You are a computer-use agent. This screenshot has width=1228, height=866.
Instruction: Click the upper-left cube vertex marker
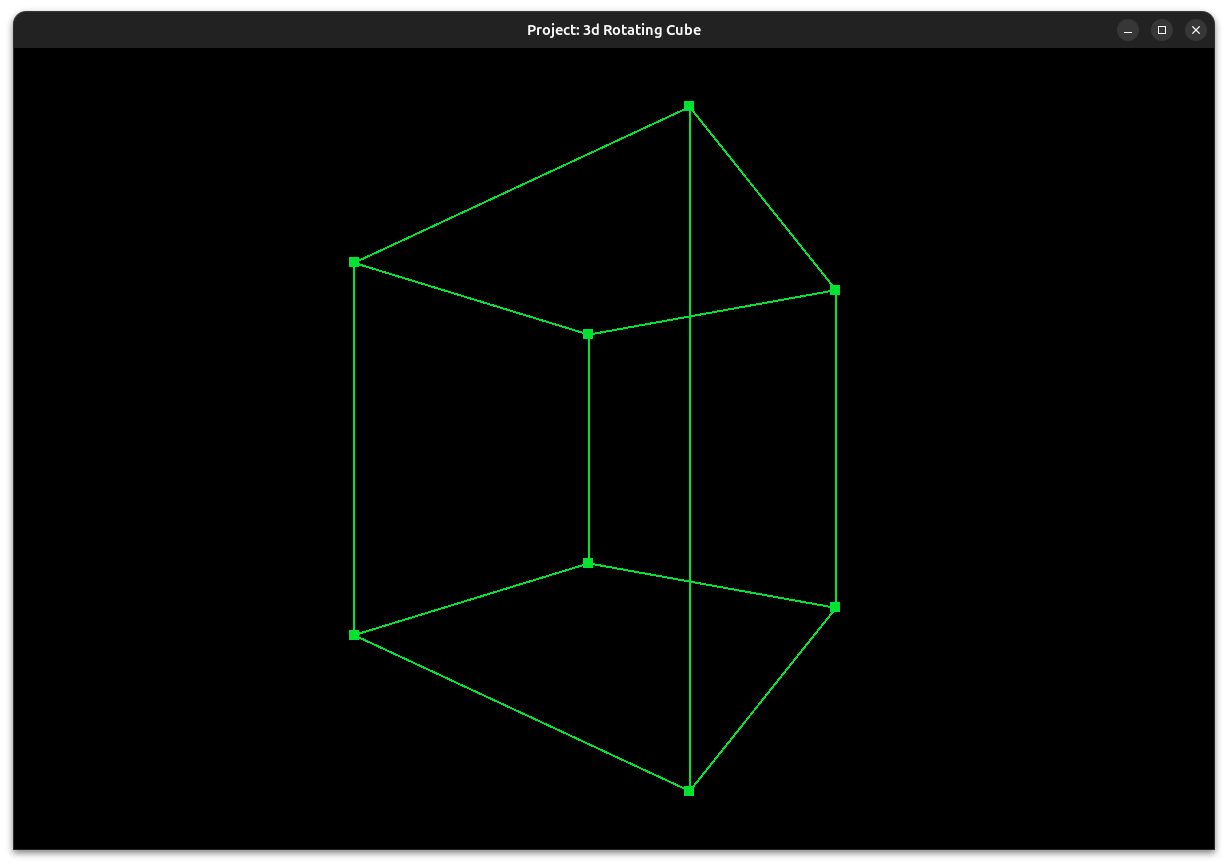355,262
